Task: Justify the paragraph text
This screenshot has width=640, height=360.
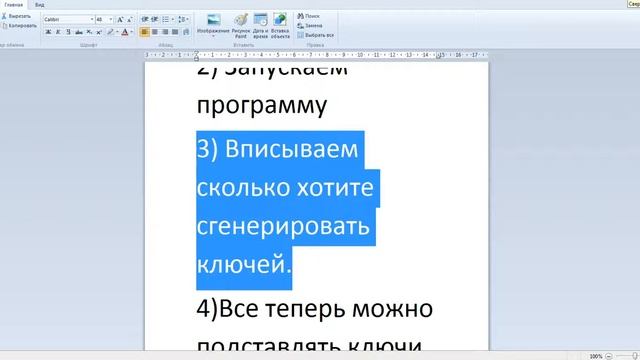Action: (175, 32)
